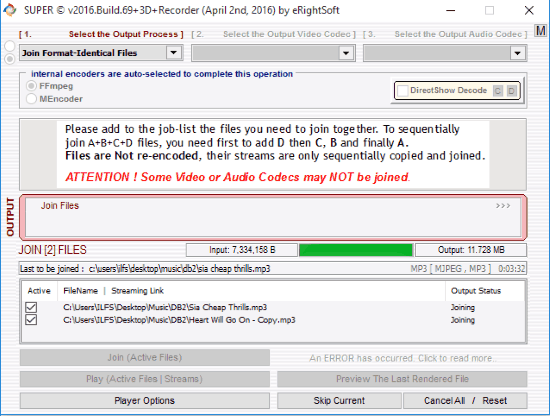The width and height of the screenshot is (550, 416).
Task: Enable the DirectShow Decode checkbox
Action: point(402,90)
